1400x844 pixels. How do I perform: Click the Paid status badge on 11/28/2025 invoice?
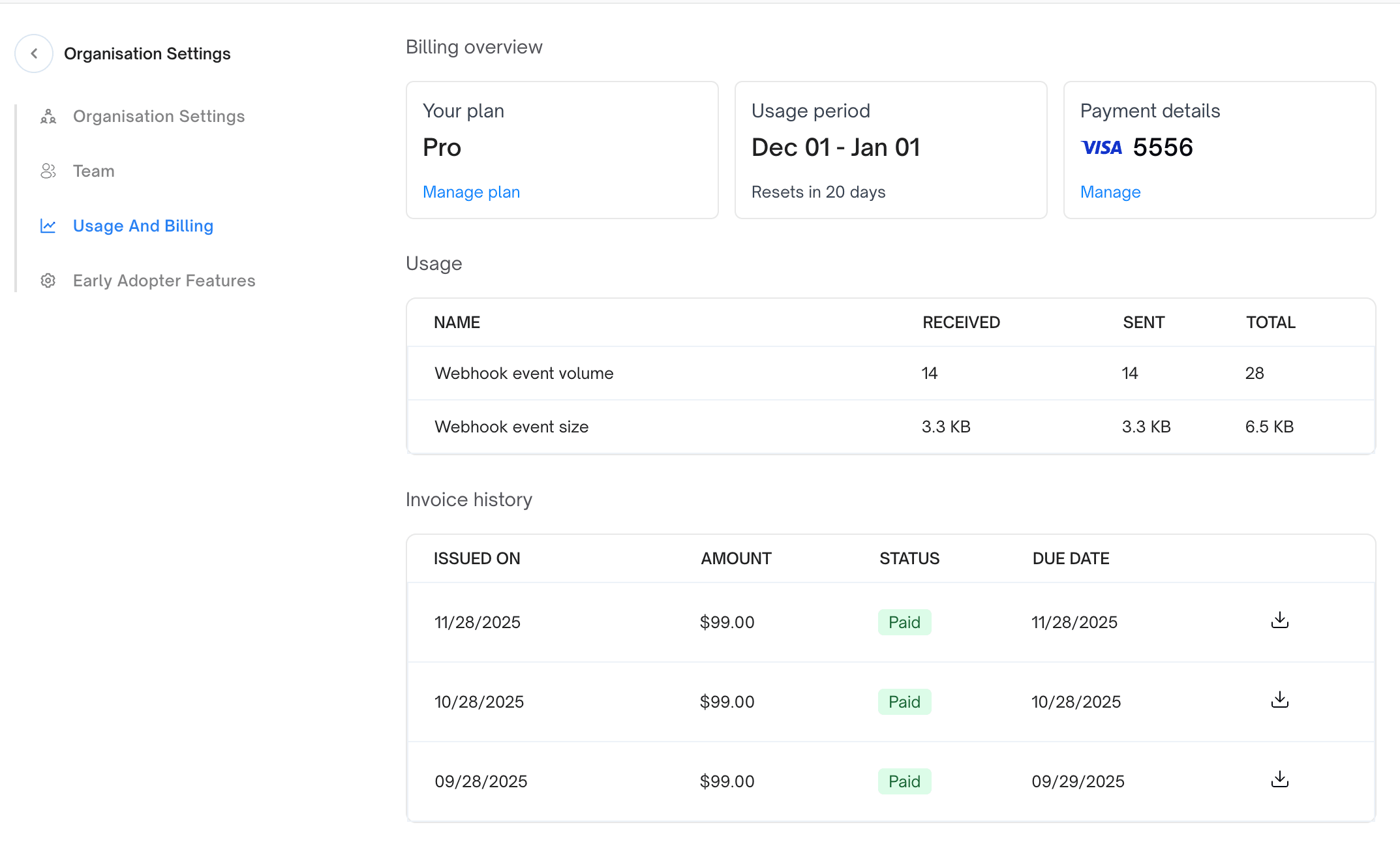point(904,621)
